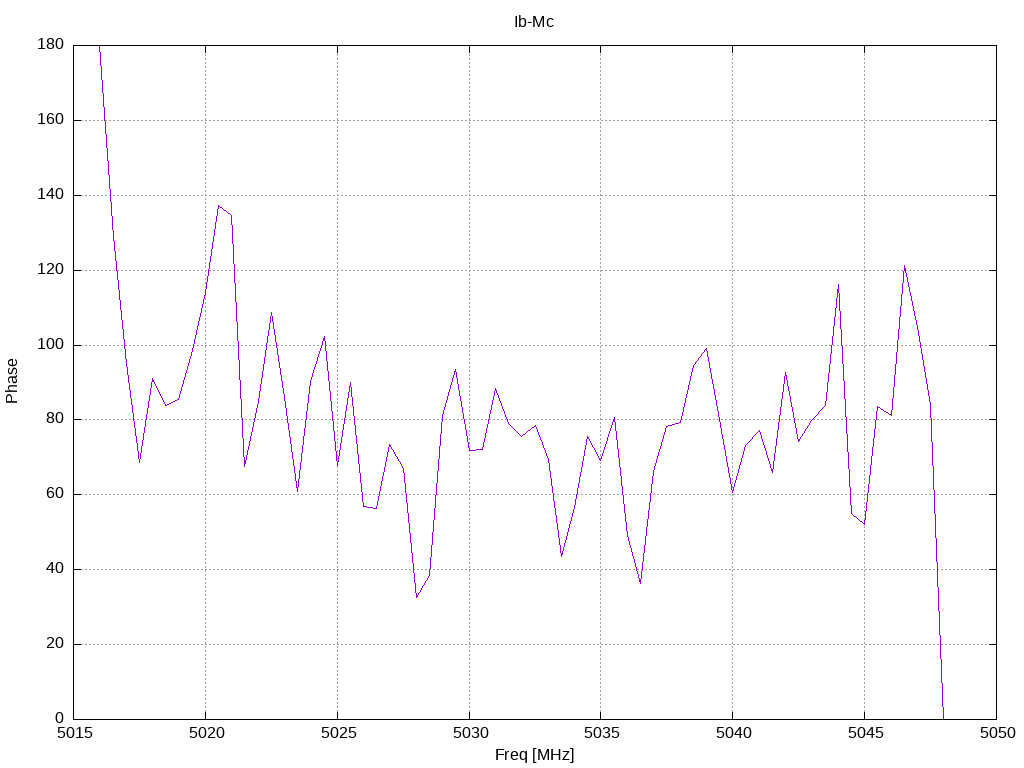Click the y-axis tick label 140
The width and height of the screenshot is (1024, 768).
[x=51, y=195]
